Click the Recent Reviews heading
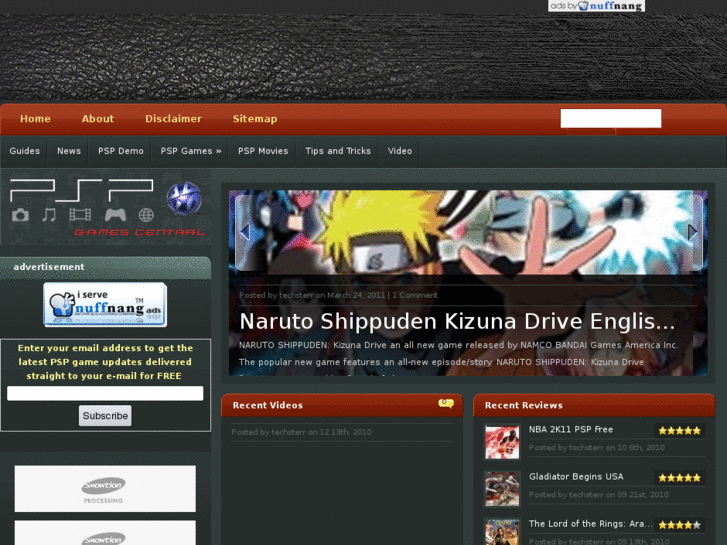The height and width of the screenshot is (545, 727). click(524, 405)
